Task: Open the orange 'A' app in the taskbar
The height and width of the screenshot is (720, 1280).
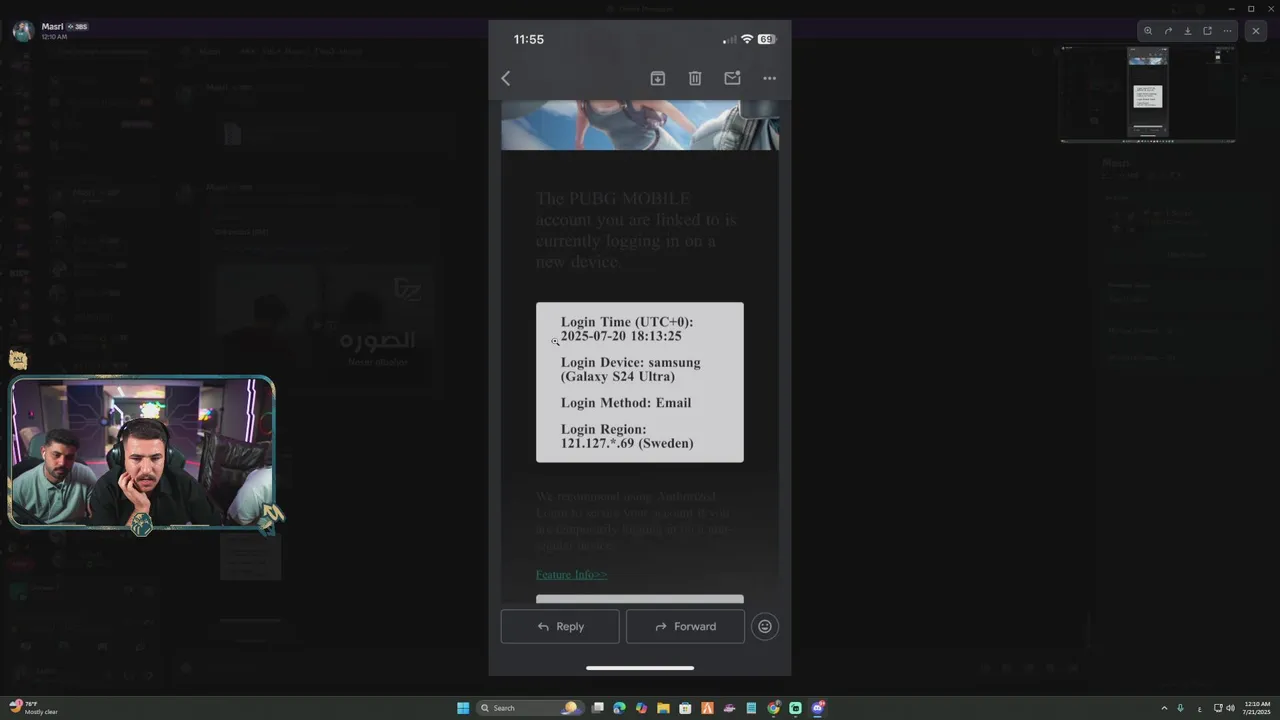Action: tap(707, 708)
